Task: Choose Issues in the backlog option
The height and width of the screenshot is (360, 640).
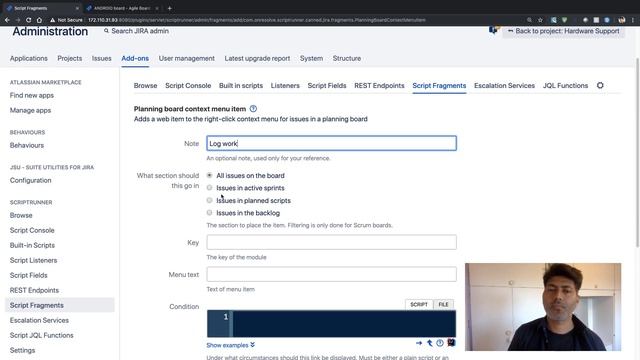Action: coord(209,213)
